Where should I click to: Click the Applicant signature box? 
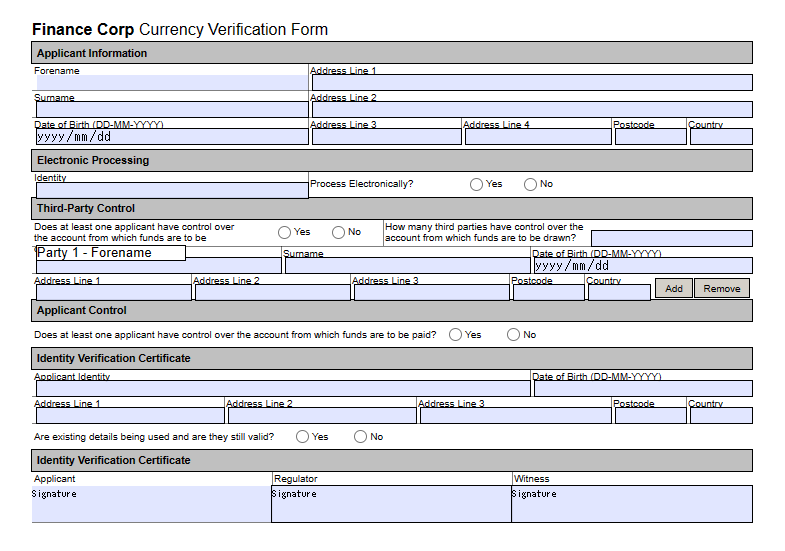(151, 504)
